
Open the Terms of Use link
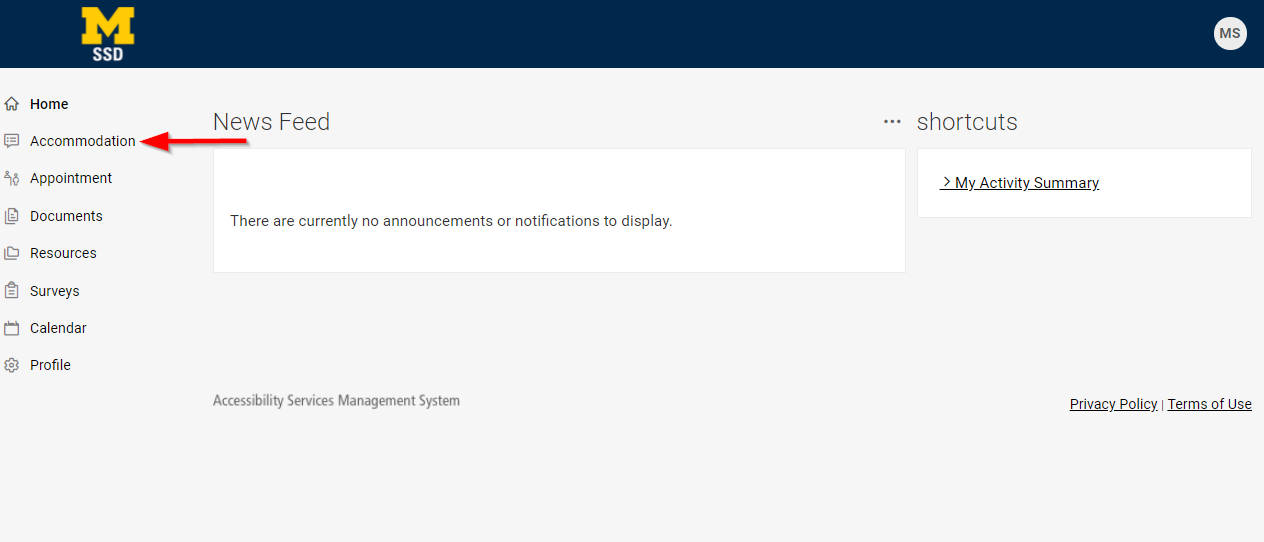tap(1209, 404)
